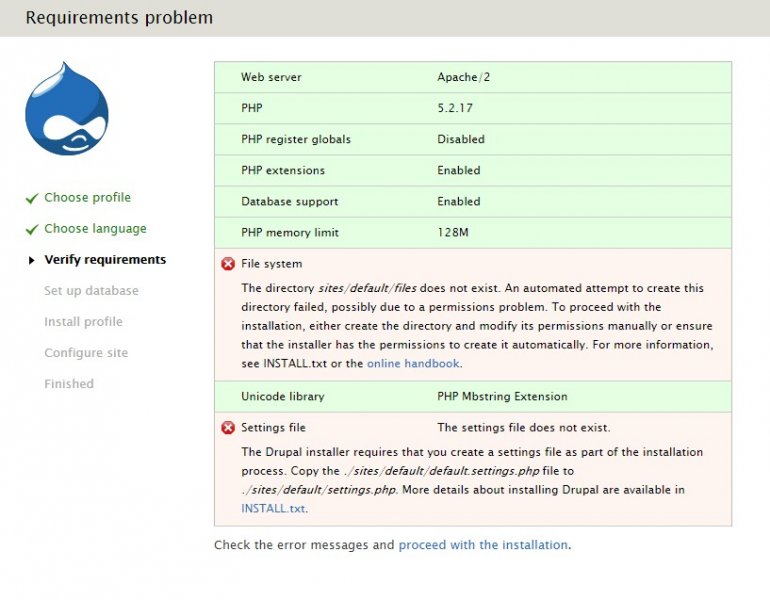Image resolution: width=770 pixels, height=600 pixels.
Task: Click the Requirements problem heading
Action: tap(119, 18)
